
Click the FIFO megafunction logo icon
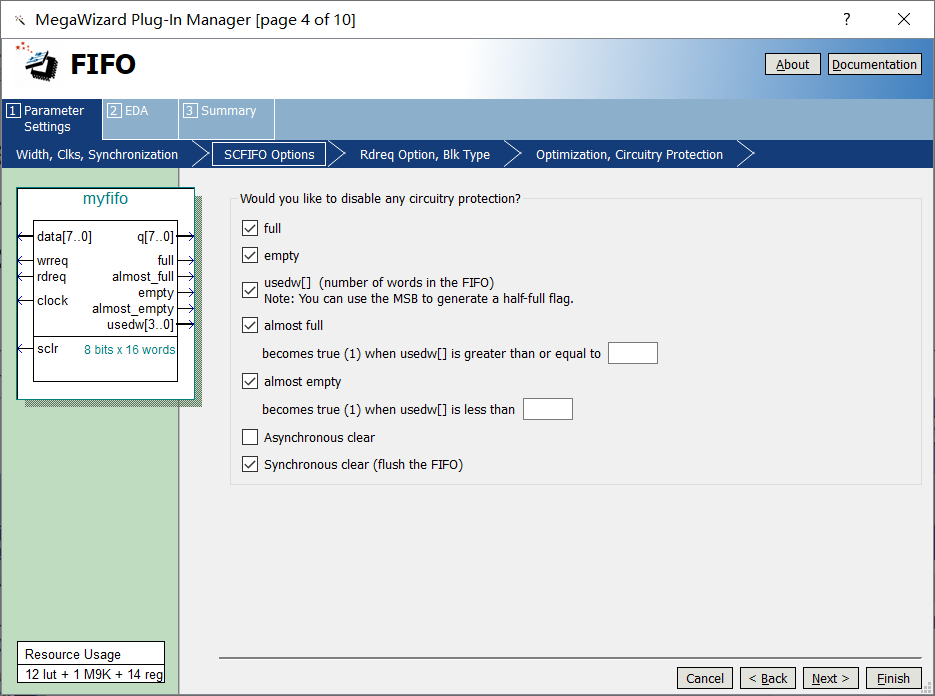click(x=37, y=63)
